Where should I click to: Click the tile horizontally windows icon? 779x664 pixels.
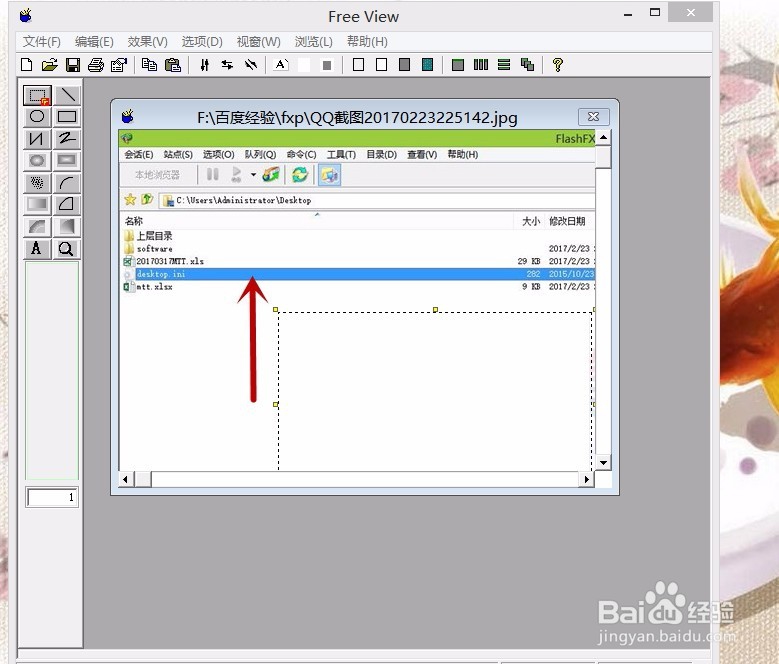[504, 65]
